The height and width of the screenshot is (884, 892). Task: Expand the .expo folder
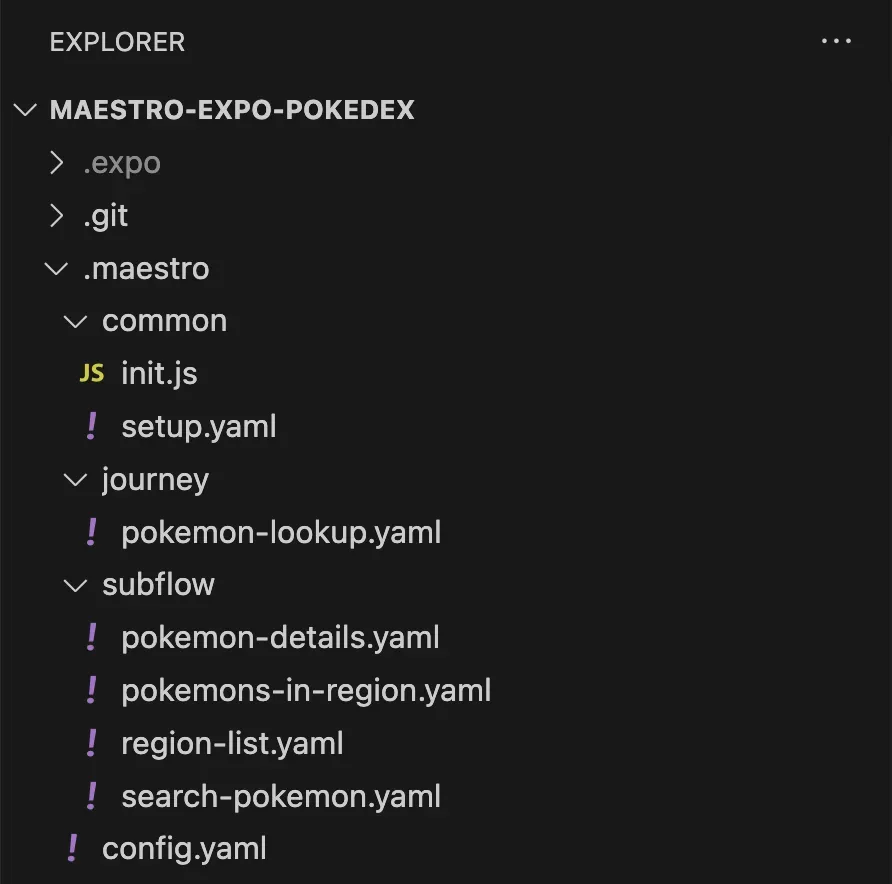coord(58,163)
